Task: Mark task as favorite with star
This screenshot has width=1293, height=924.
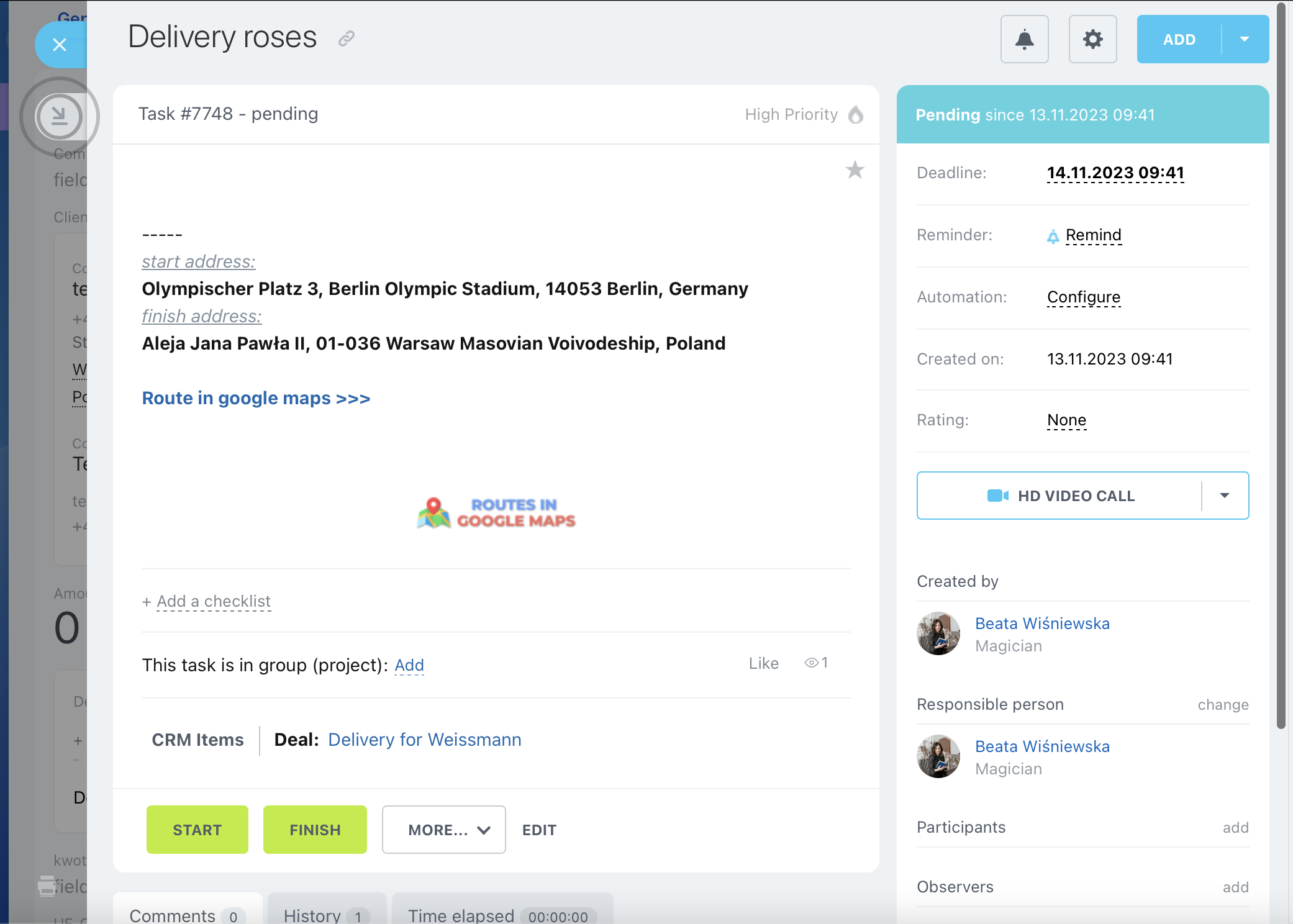Action: [x=855, y=170]
